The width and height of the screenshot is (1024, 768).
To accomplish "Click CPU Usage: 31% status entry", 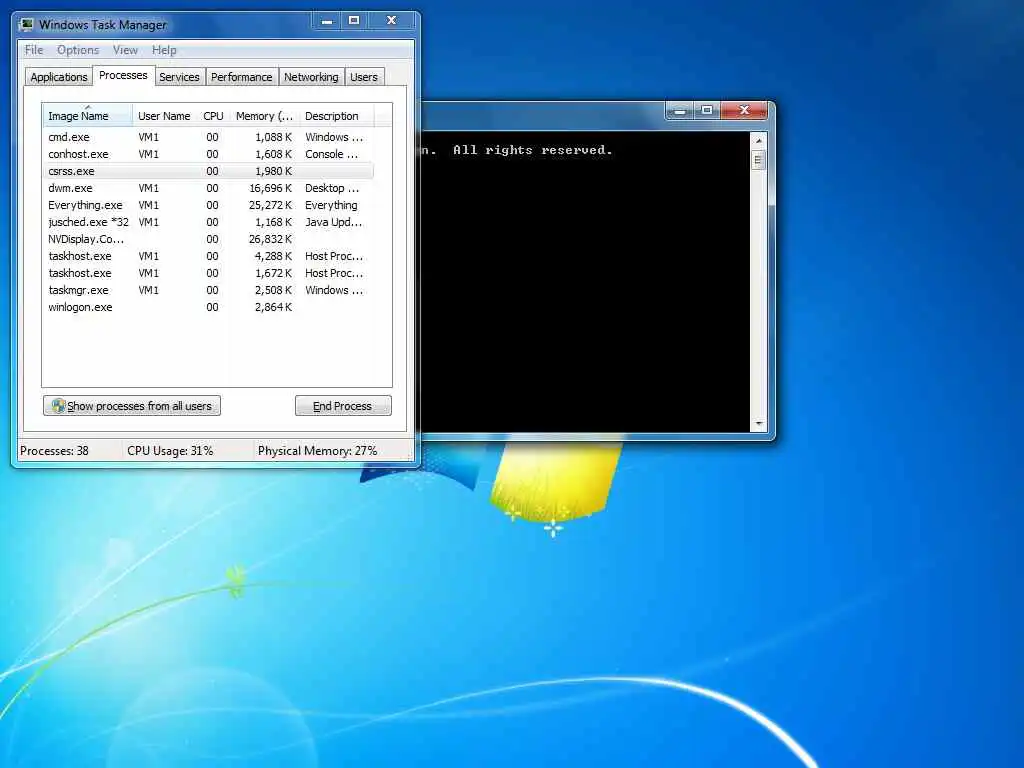I will pos(170,451).
